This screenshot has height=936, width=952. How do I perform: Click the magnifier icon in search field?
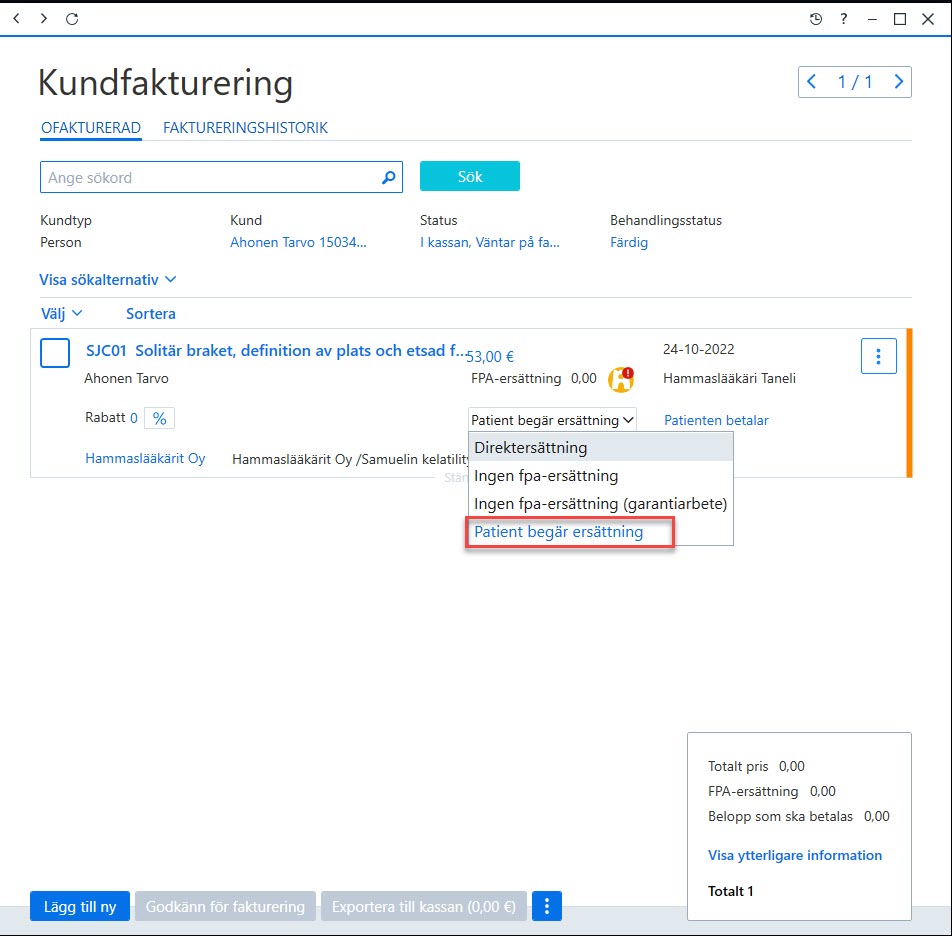click(389, 177)
